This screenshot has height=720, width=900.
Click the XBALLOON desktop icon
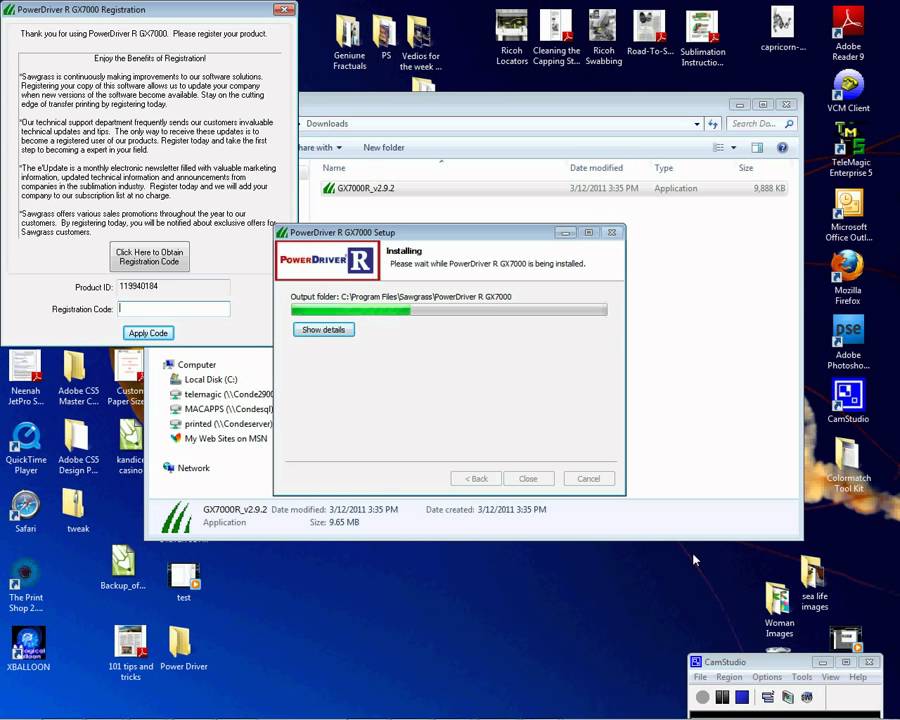click(28, 649)
